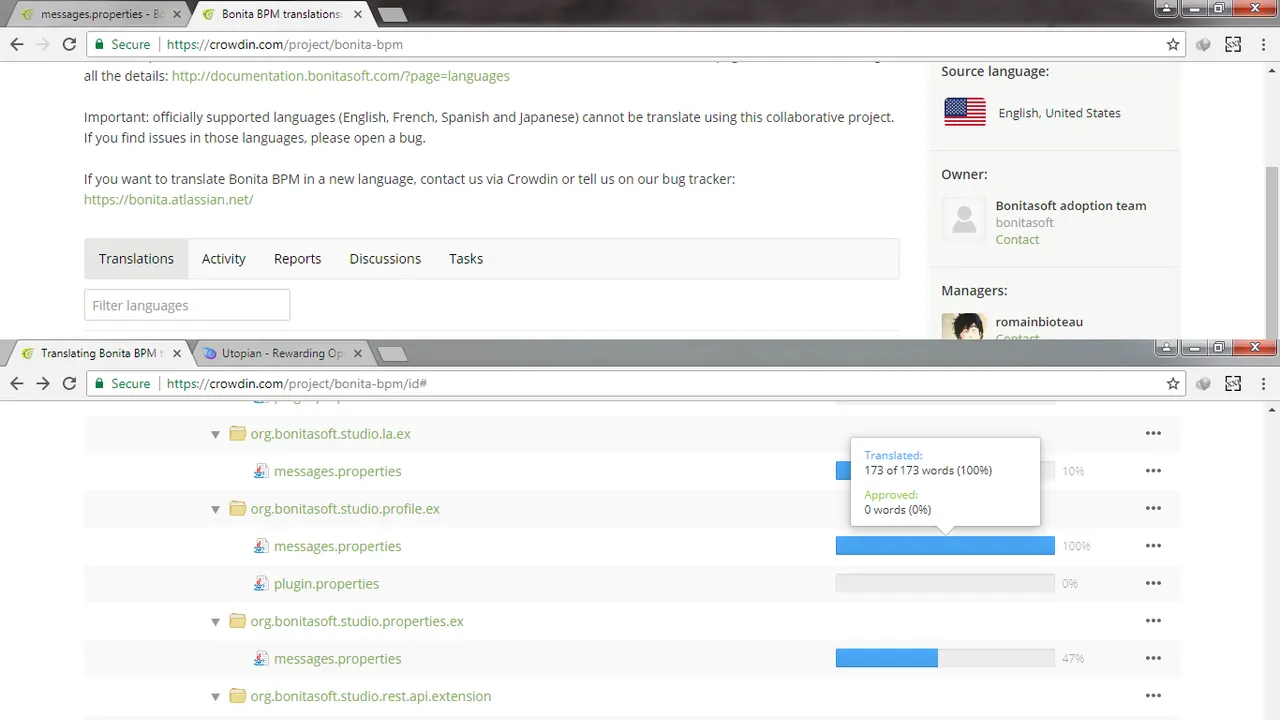The image size is (1280, 720).
Task: Collapse the org.bonitasoft.studio.profile.ex folder
Action: [215, 510]
